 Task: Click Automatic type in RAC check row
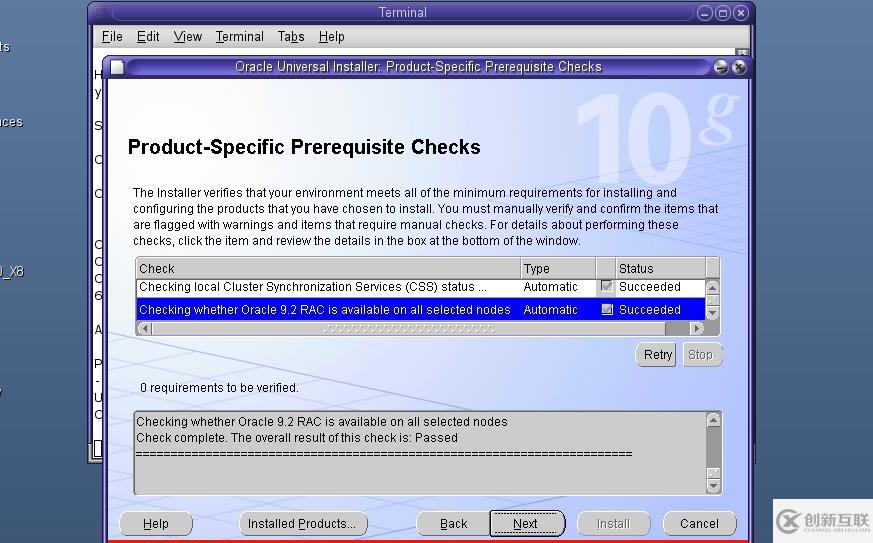(x=550, y=310)
